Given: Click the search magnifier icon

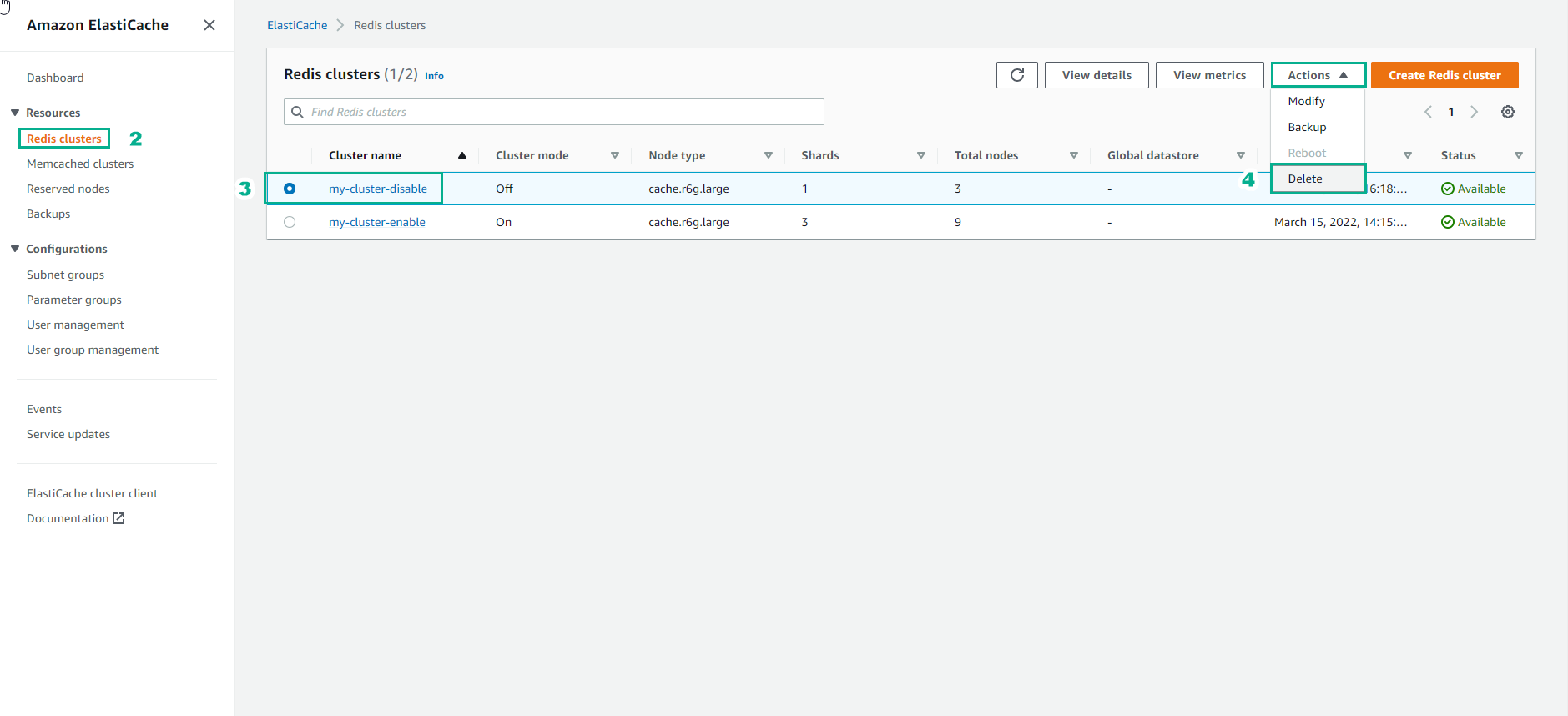Looking at the screenshot, I should coord(297,112).
